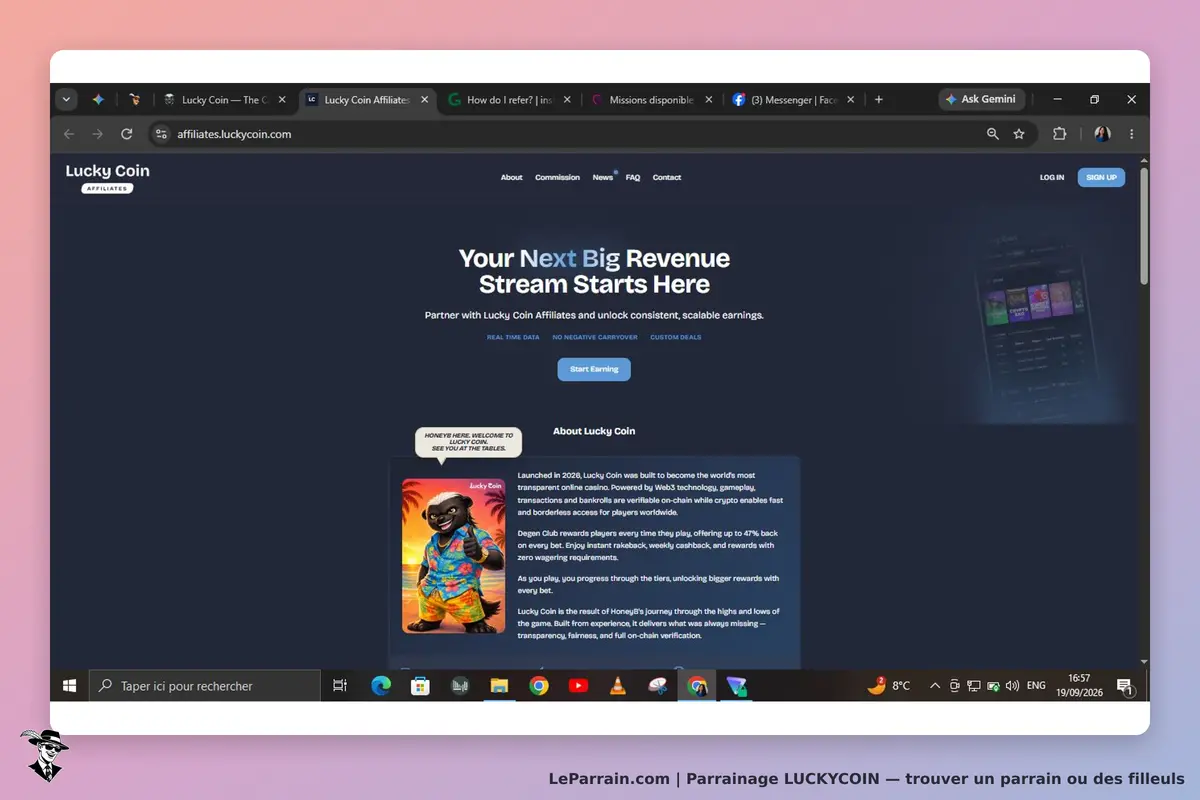This screenshot has height=800, width=1200.
Task: Click the Start Earning button
Action: 594,369
